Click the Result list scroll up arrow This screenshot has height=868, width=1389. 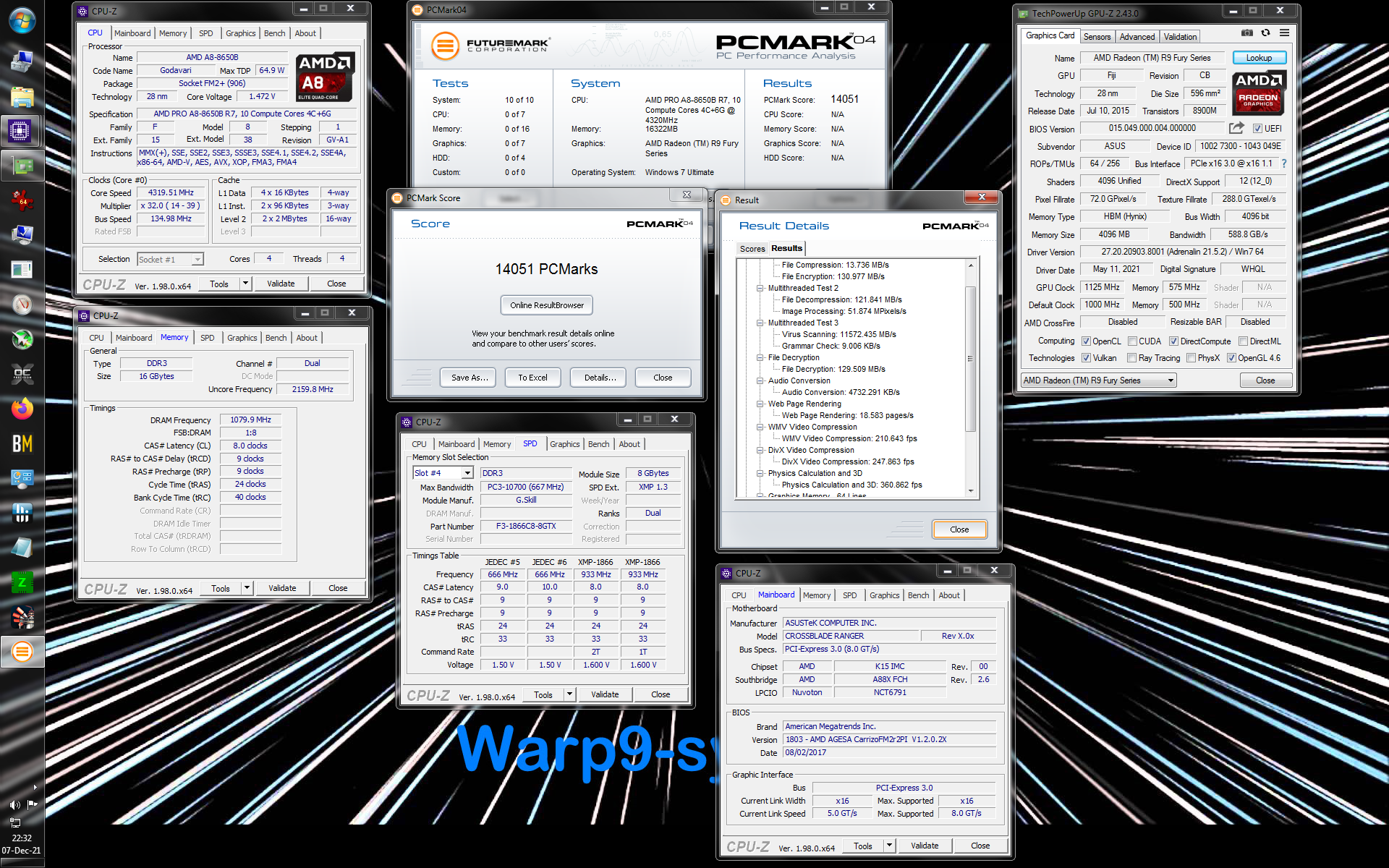970,265
